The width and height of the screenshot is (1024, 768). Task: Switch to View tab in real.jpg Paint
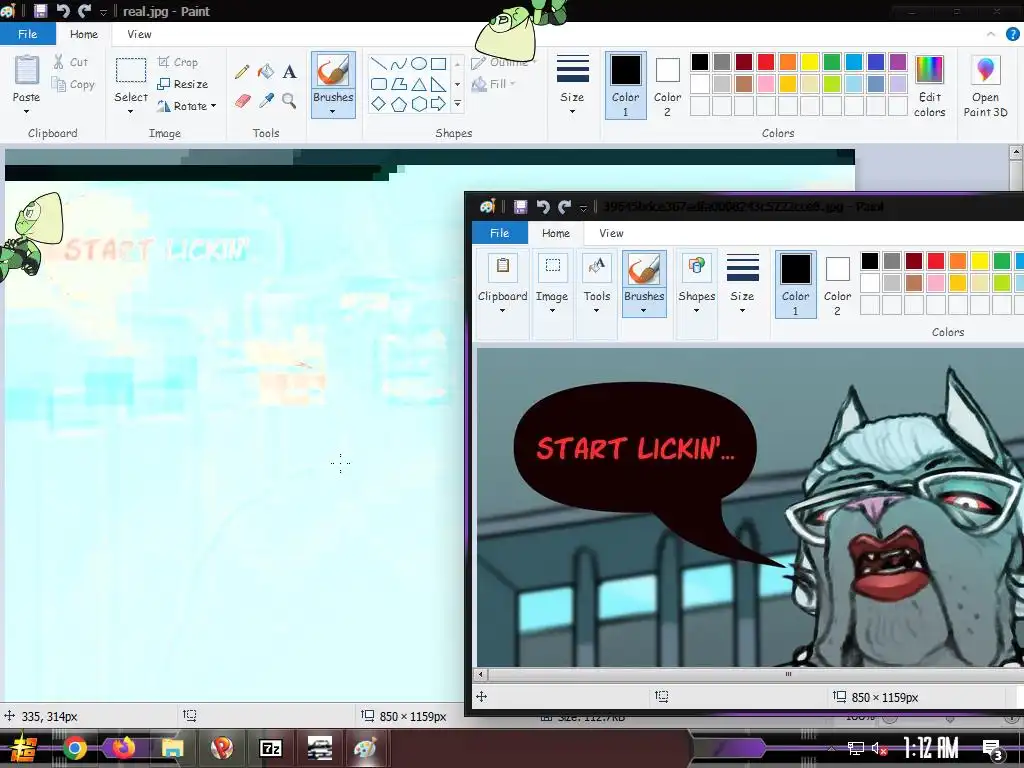click(x=139, y=34)
